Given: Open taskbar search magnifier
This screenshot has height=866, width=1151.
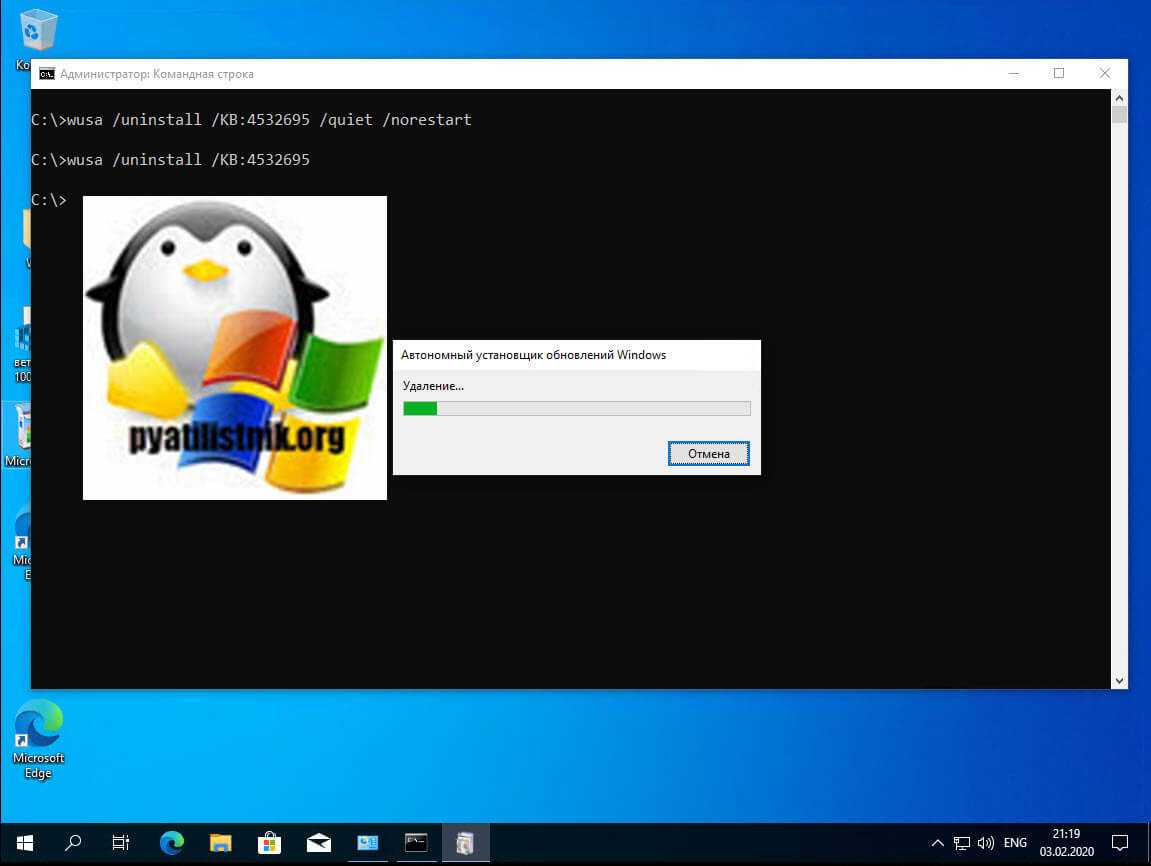Looking at the screenshot, I should (x=73, y=842).
